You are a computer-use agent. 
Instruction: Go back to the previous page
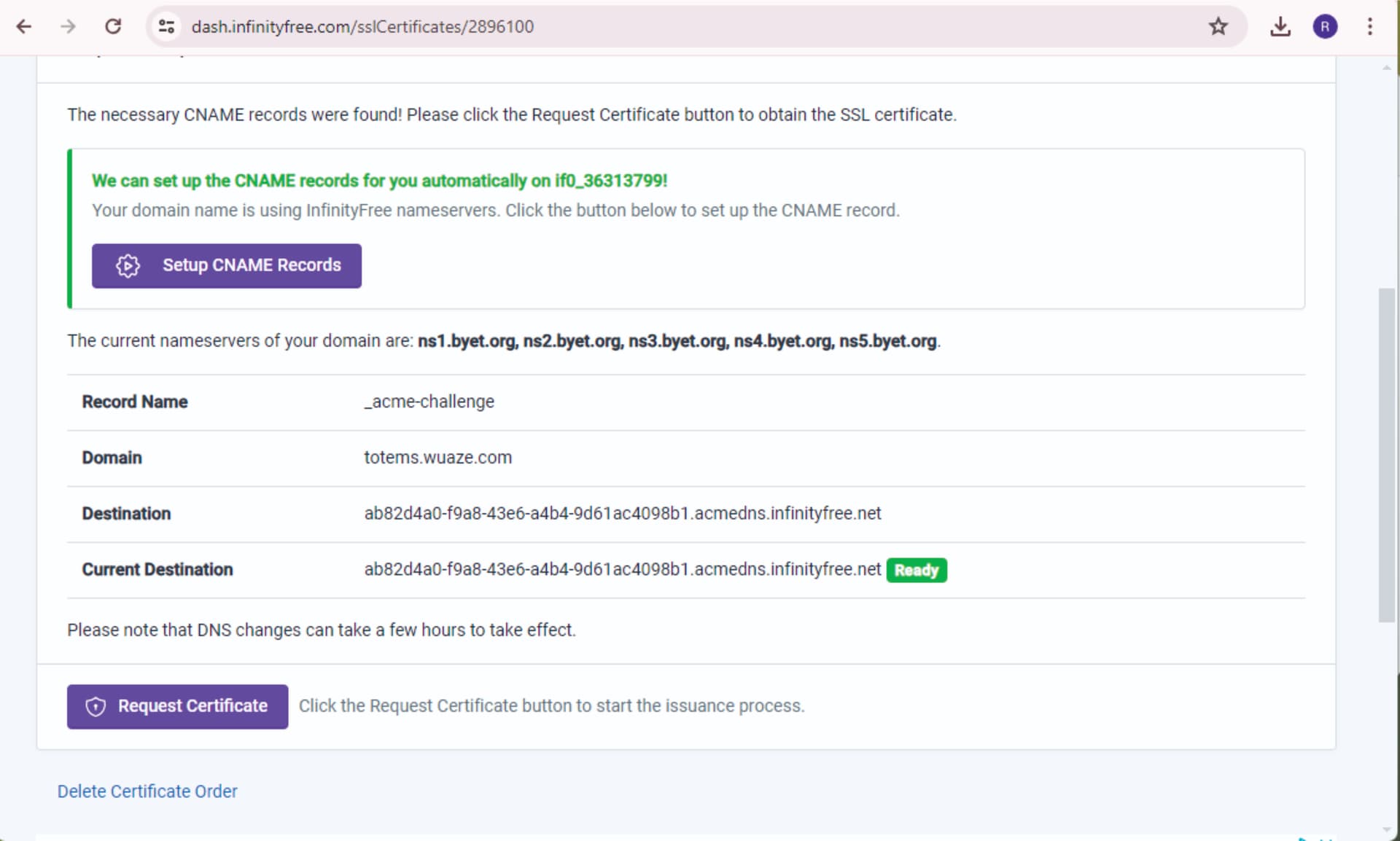tap(24, 27)
